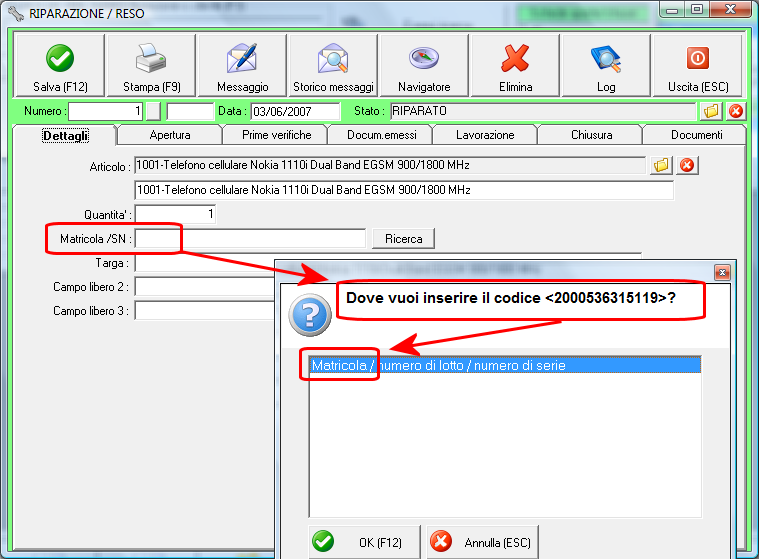The height and width of the screenshot is (559, 759).
Task: Click the Stato field showing RIPARATO
Action: pos(543,111)
